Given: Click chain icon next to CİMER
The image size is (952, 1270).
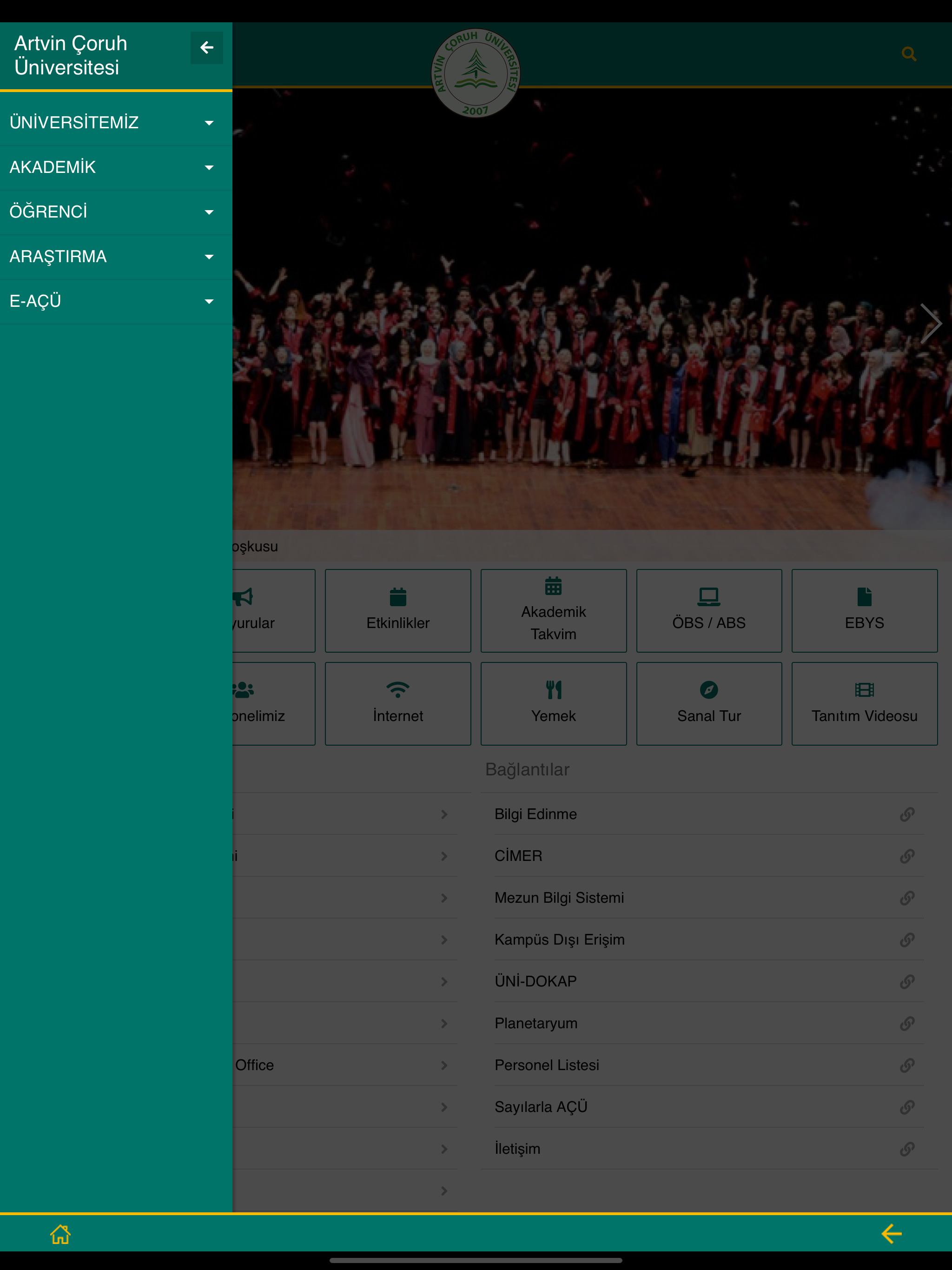Looking at the screenshot, I should 907,856.
